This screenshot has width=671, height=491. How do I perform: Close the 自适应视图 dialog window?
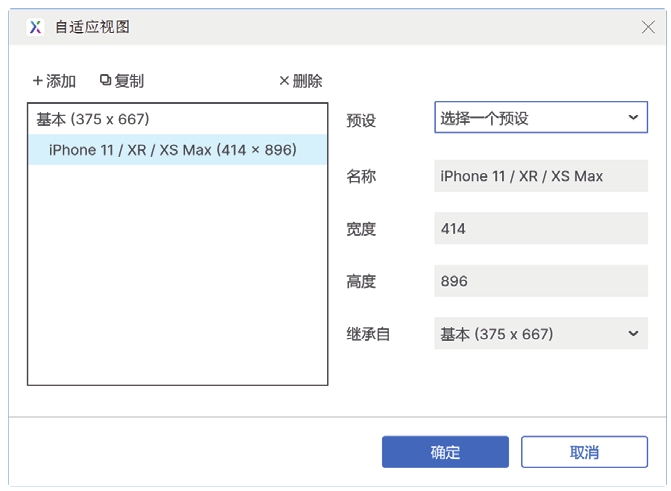648,27
